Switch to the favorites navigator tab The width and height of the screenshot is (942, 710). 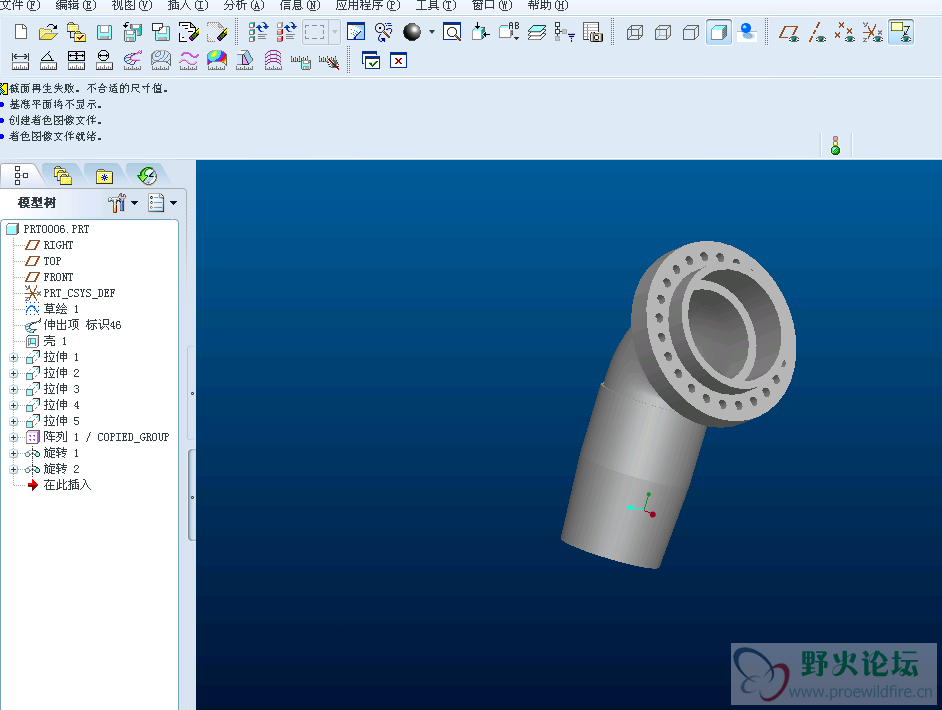click(105, 175)
